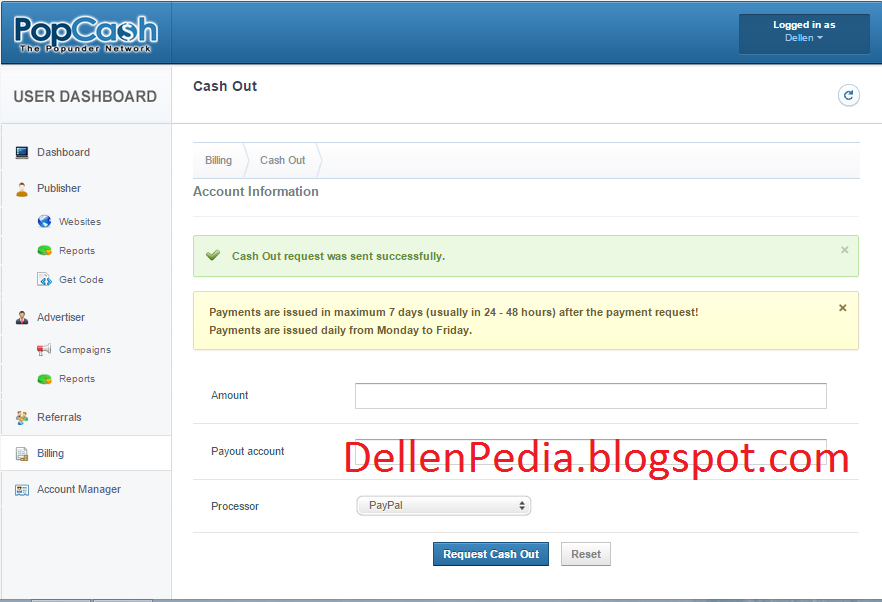Screen dimensions: 882x602
Task: Click the Websites globe icon
Action: pos(44,221)
